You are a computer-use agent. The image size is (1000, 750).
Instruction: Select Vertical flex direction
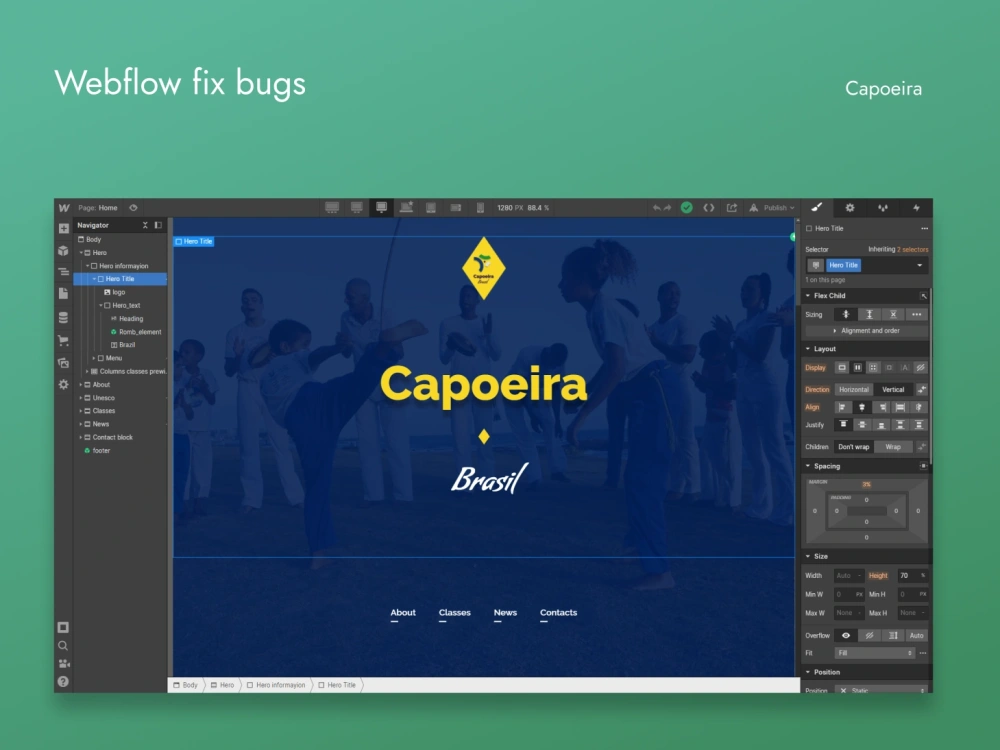click(891, 389)
